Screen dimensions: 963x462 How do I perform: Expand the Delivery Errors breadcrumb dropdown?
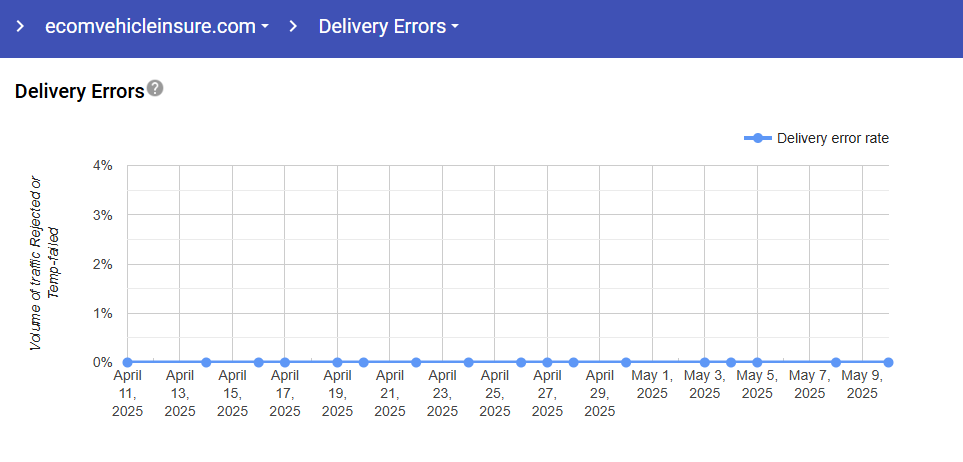click(x=388, y=27)
